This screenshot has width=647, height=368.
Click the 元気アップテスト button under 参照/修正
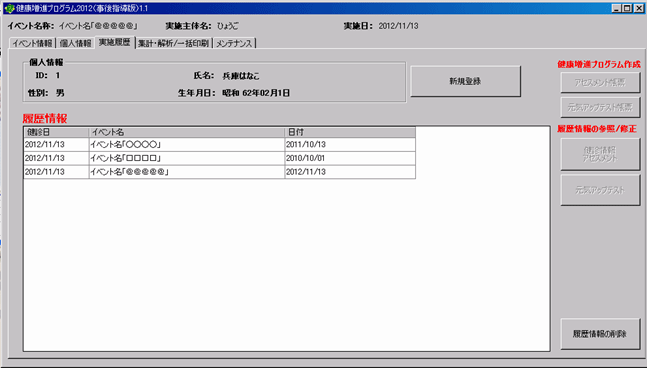(x=600, y=190)
